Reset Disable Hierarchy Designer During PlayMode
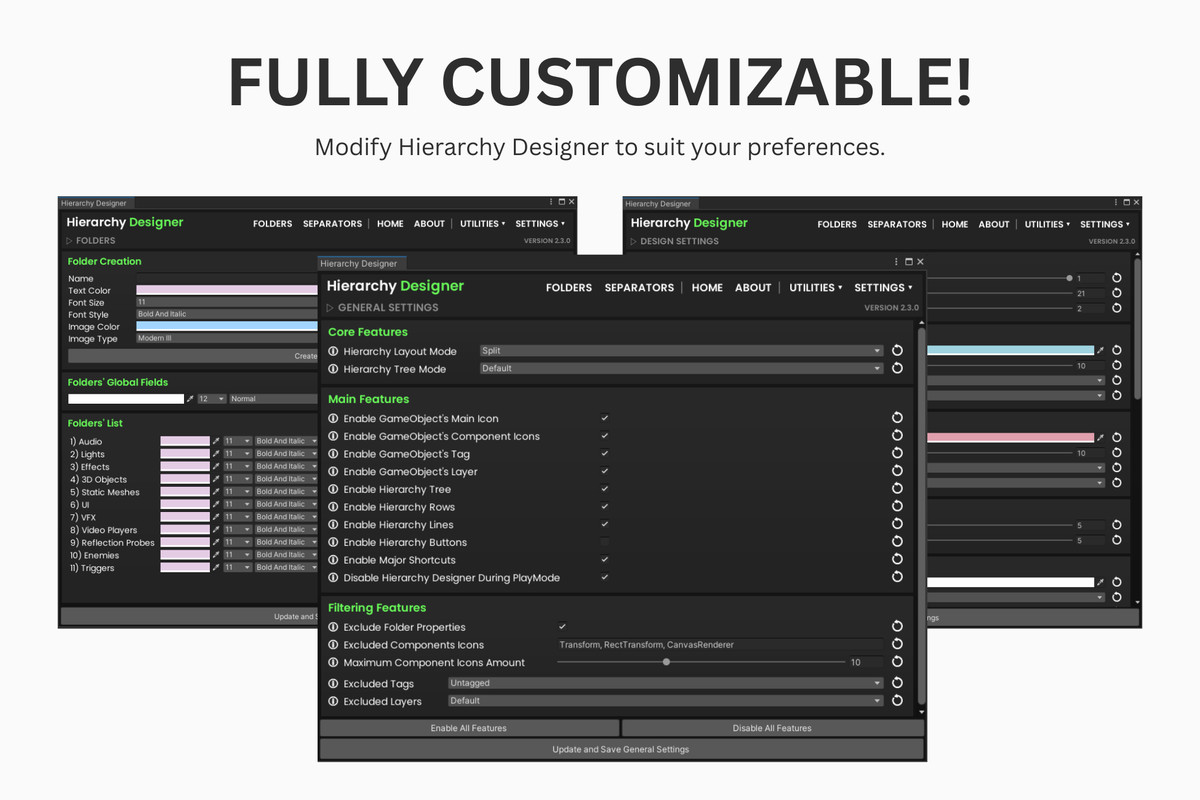 tap(897, 577)
